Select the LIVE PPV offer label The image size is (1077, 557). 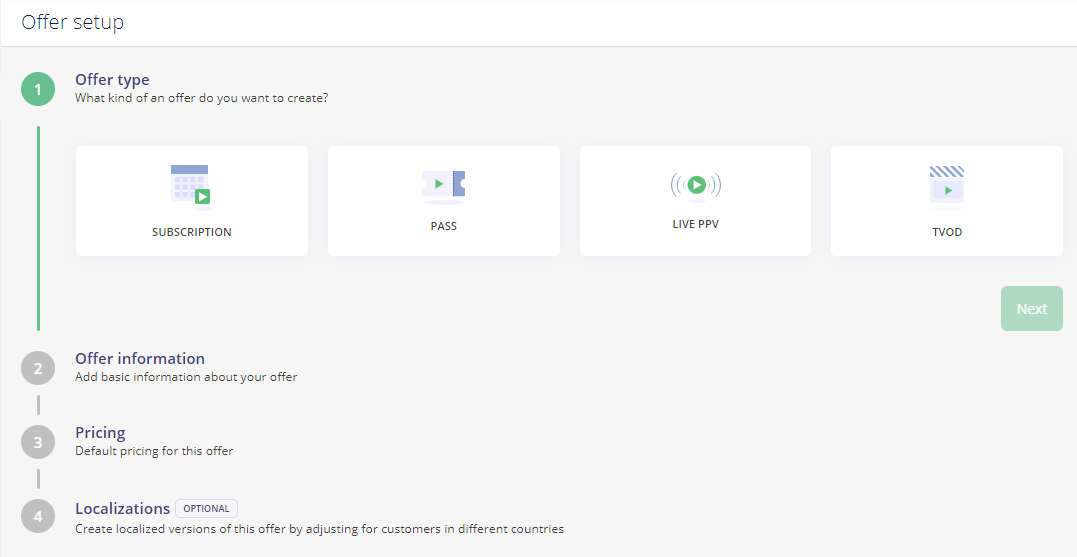[x=696, y=224]
